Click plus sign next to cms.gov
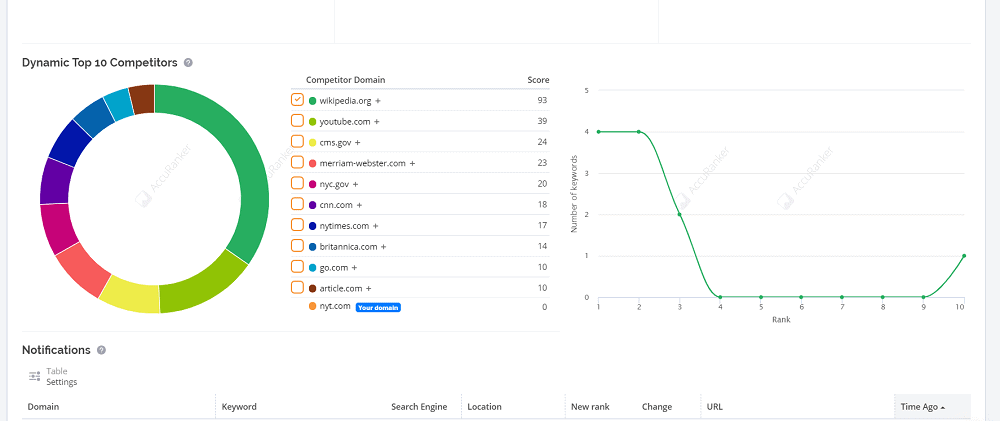 click(x=357, y=142)
